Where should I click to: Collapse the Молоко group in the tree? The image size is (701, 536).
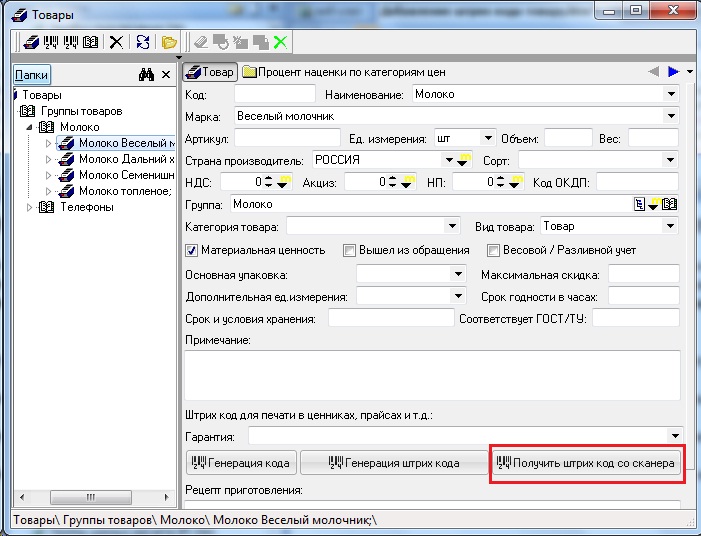tap(30, 127)
